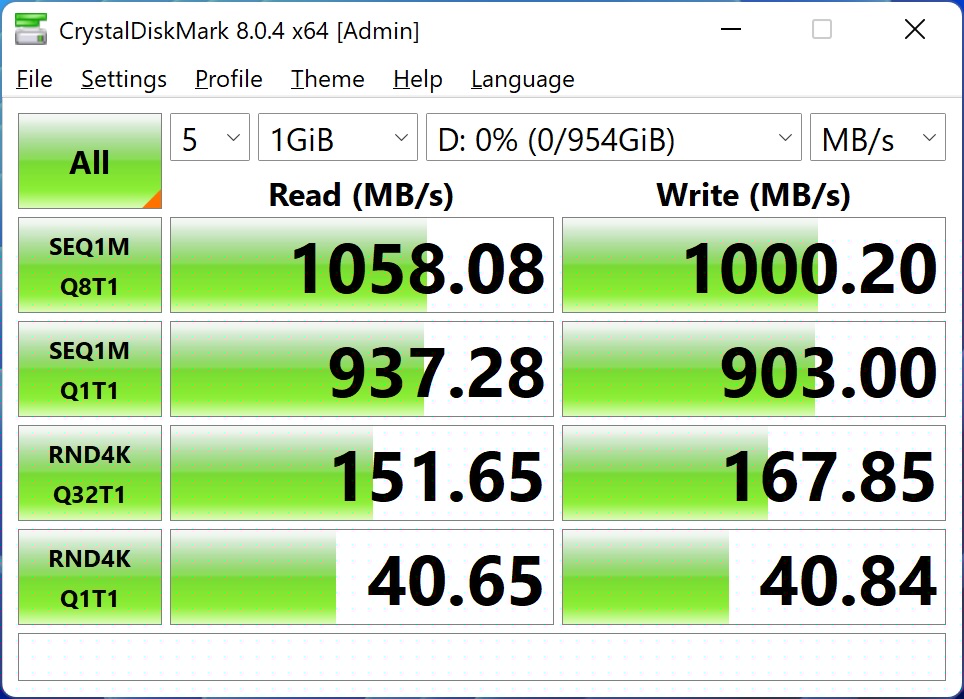964x699 pixels.
Task: Open the File menu
Action: click(x=34, y=79)
